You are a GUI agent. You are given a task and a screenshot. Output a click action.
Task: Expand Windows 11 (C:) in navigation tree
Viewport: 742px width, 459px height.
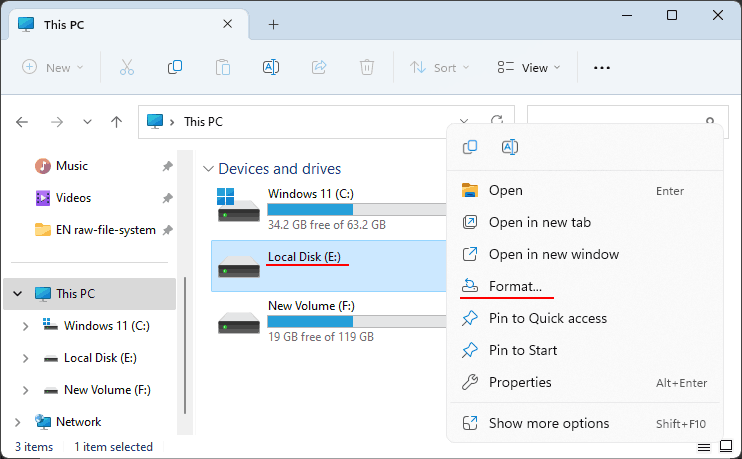click(25, 326)
